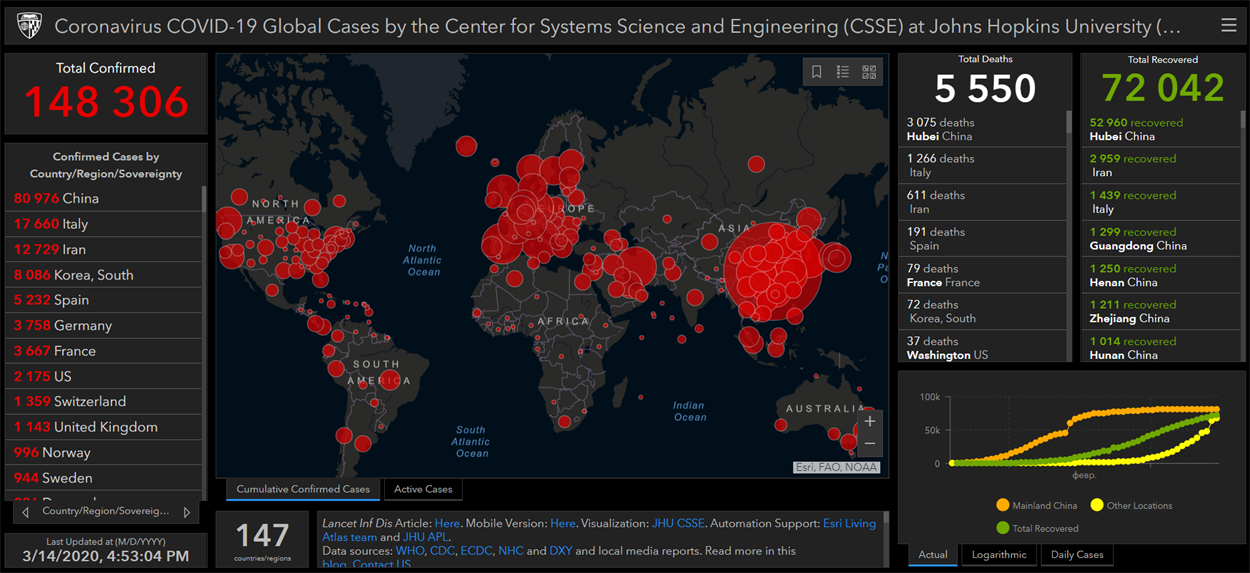Click 1 211 recovered Zhejiang China row
The image size is (1250, 573).
point(1161,311)
